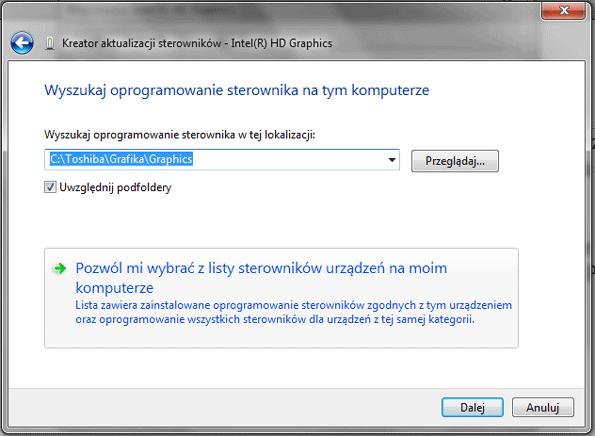595x436 pixels.
Task: Expand the driver location path dropdown arrow
Action: coord(392,160)
